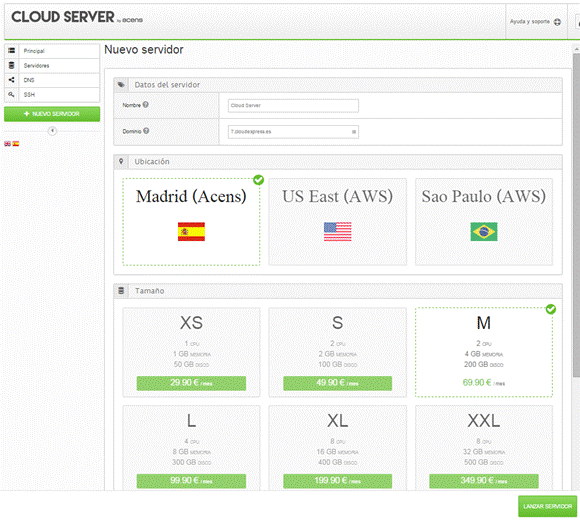580x520 pixels.
Task: Click the Cloud Server logo
Action: click(77, 17)
